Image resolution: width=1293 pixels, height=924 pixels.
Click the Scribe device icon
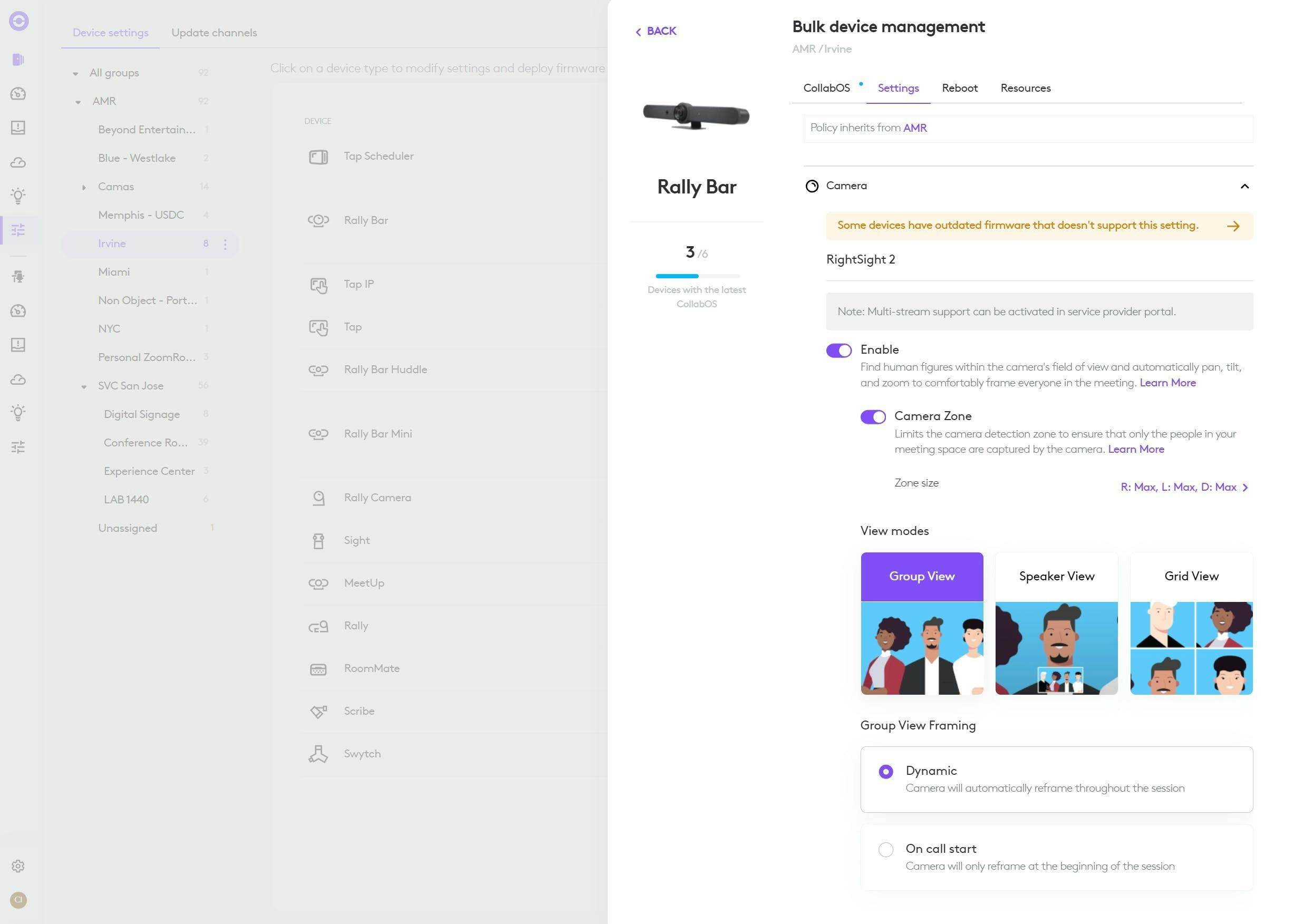[x=318, y=711]
